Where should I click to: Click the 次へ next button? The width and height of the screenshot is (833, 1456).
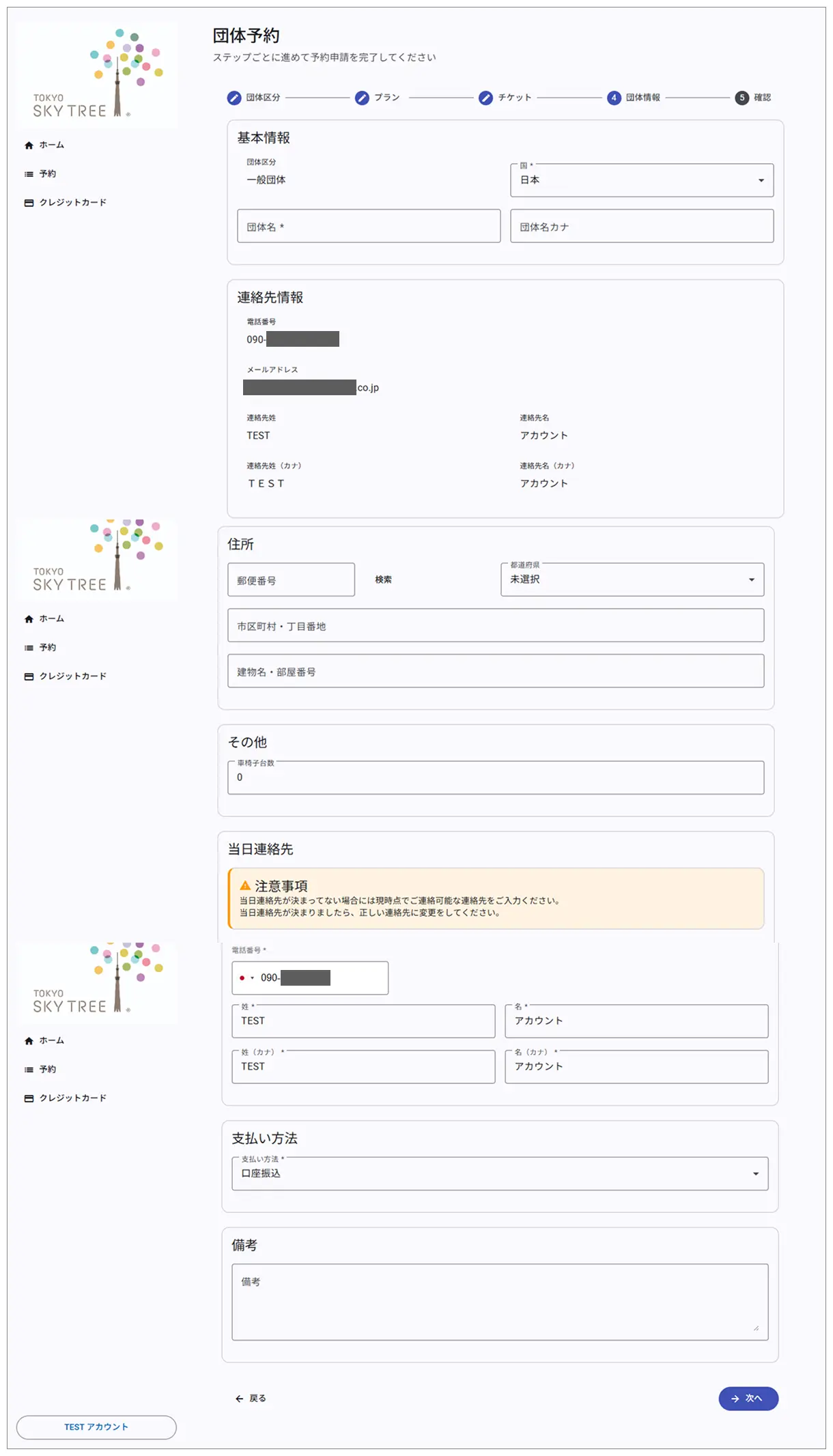[748, 1399]
